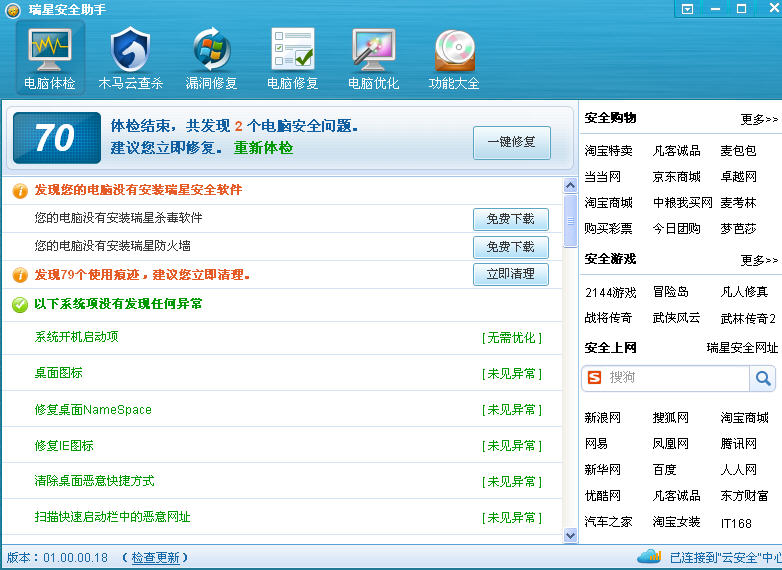
Task: Click the scrollbar down arrow
Action: tap(570, 536)
